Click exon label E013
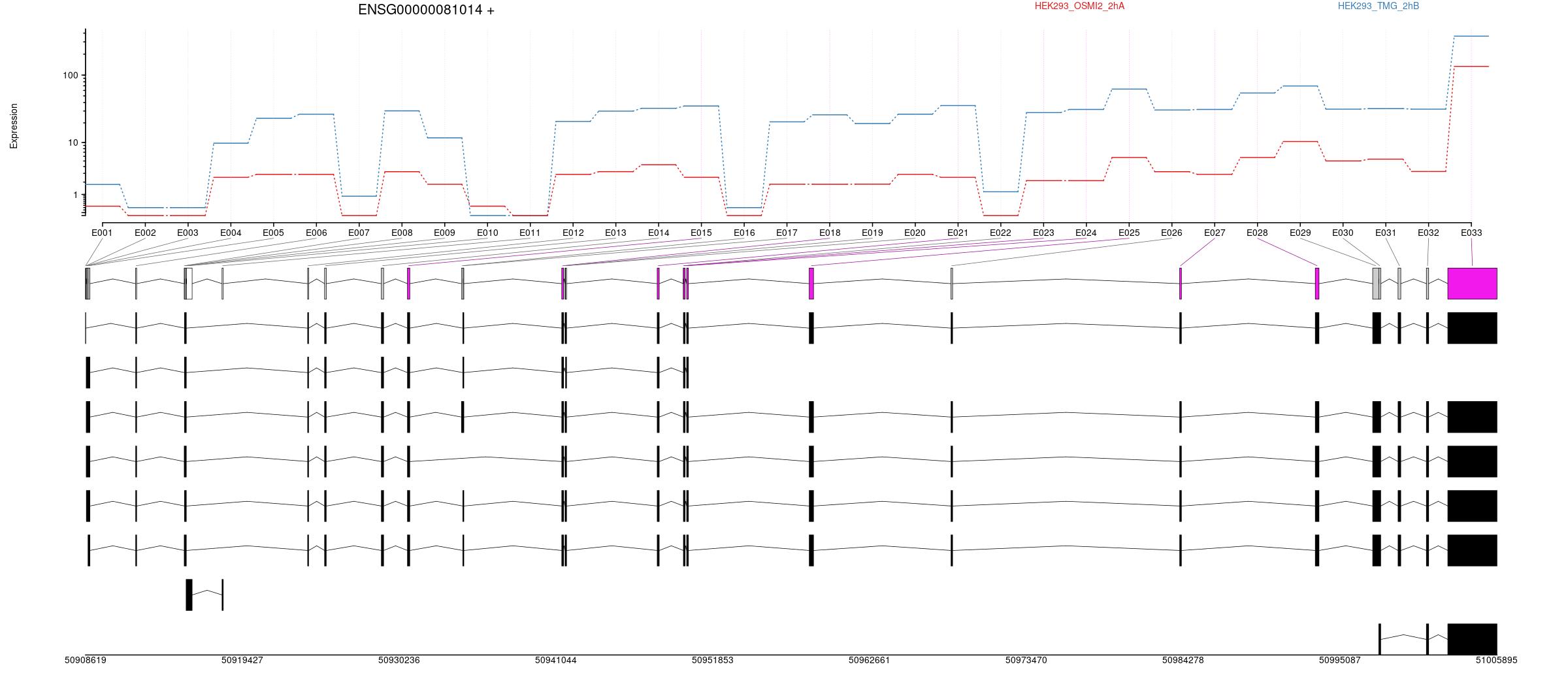Screen dimensions: 1568x673 [615, 233]
